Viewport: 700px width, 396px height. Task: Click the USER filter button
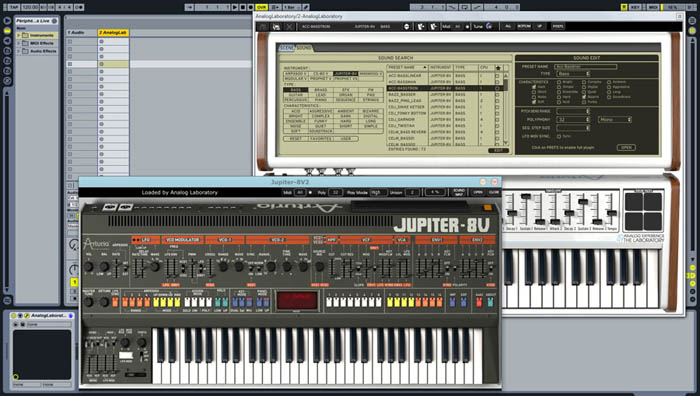(346, 139)
